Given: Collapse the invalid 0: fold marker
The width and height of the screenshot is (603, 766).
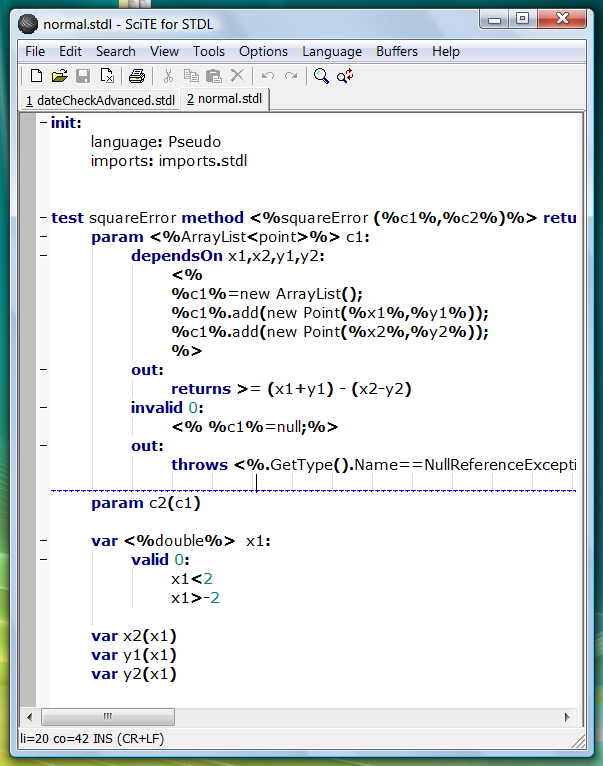Looking at the screenshot, I should (43, 407).
